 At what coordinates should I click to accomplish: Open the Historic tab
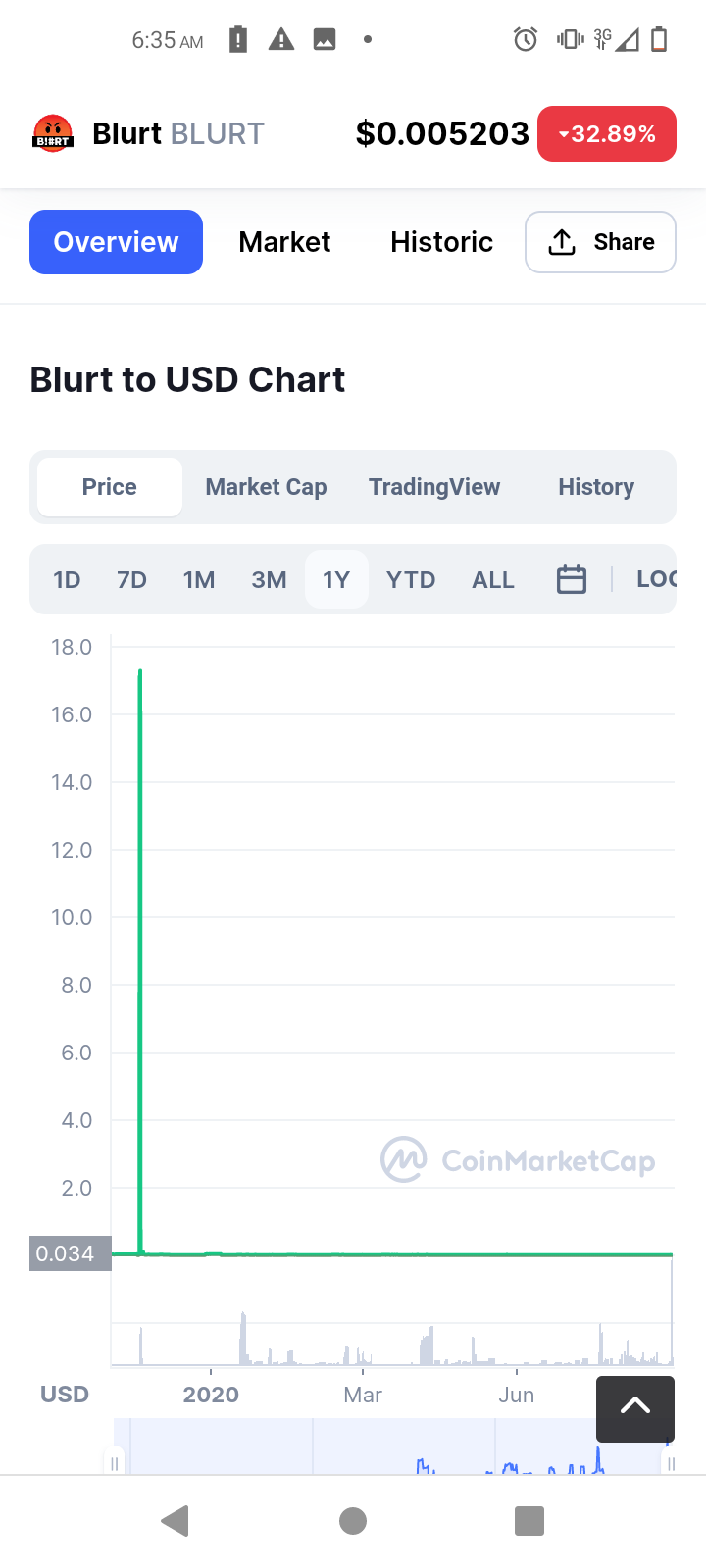[441, 242]
